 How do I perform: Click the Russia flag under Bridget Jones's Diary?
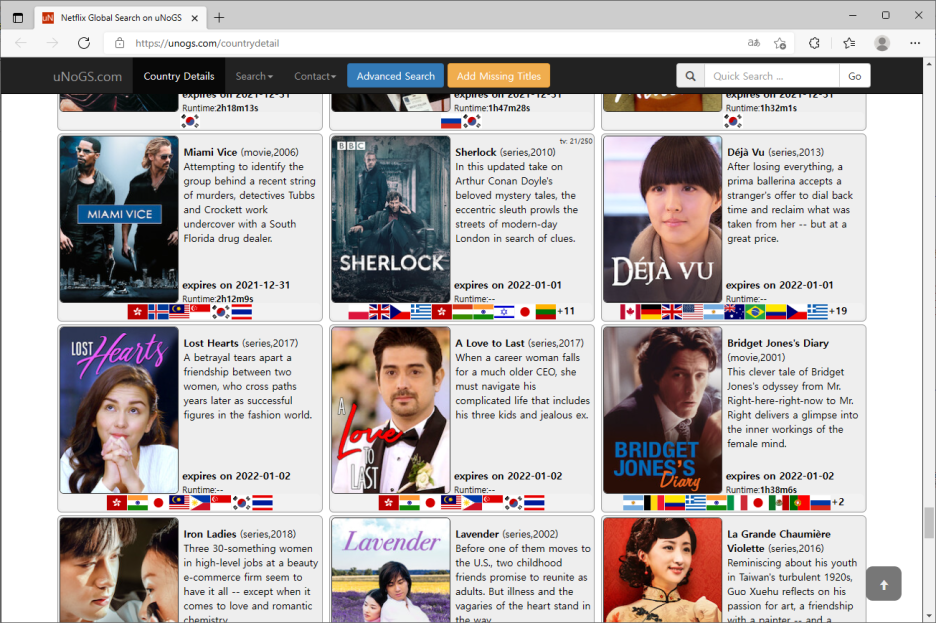click(x=820, y=502)
